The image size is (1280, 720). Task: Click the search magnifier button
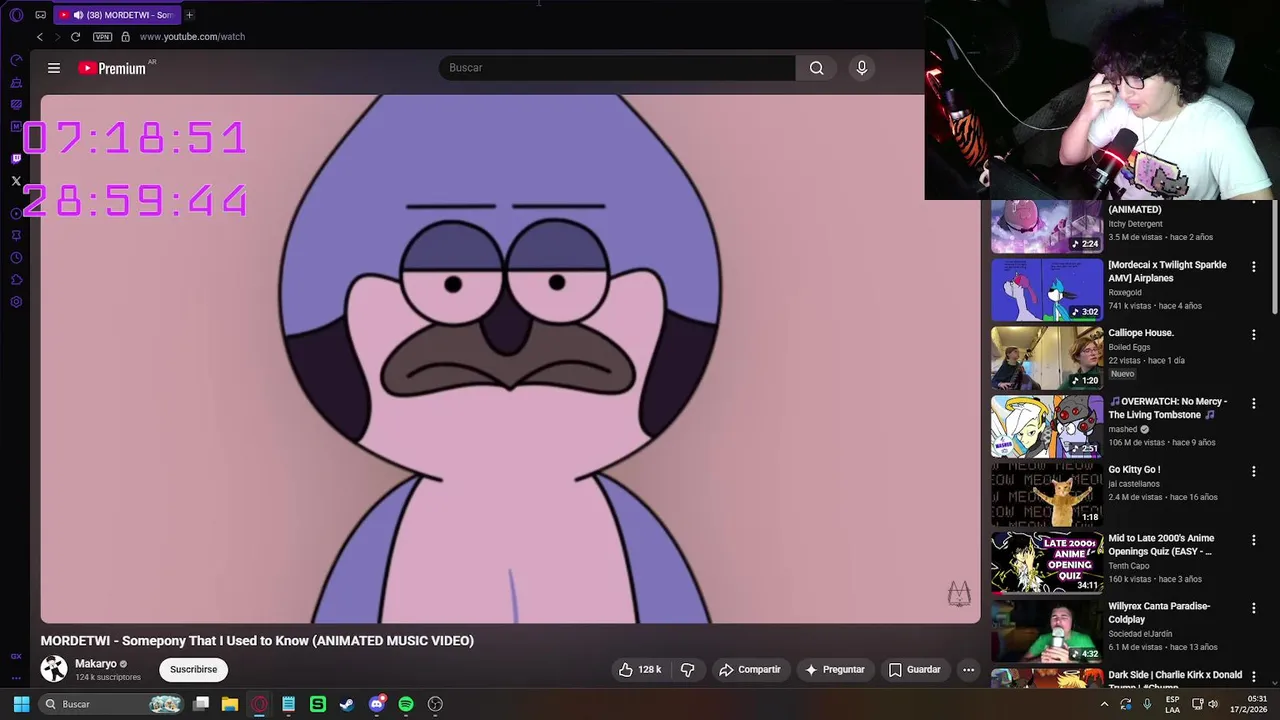(x=817, y=68)
